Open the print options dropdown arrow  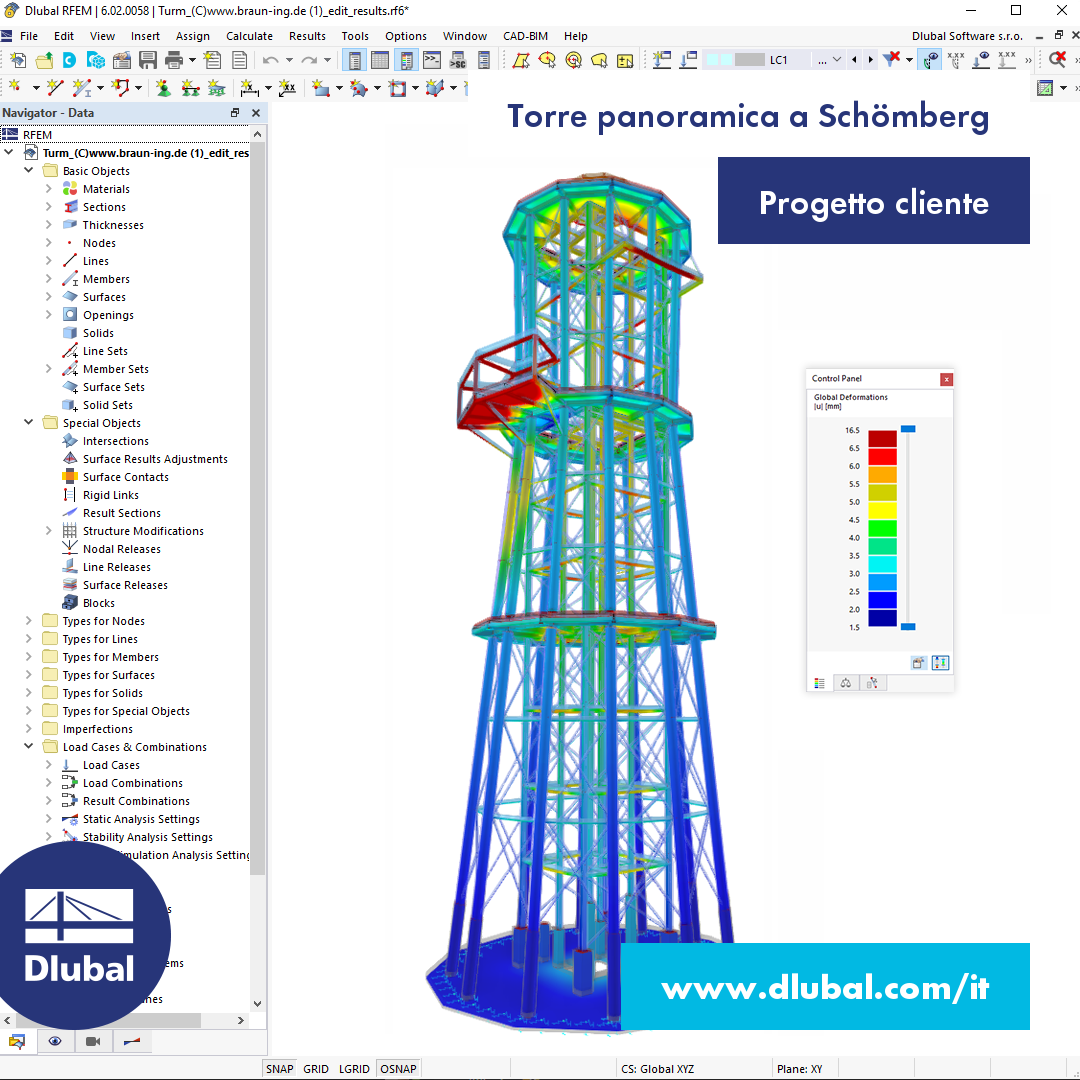pos(192,61)
